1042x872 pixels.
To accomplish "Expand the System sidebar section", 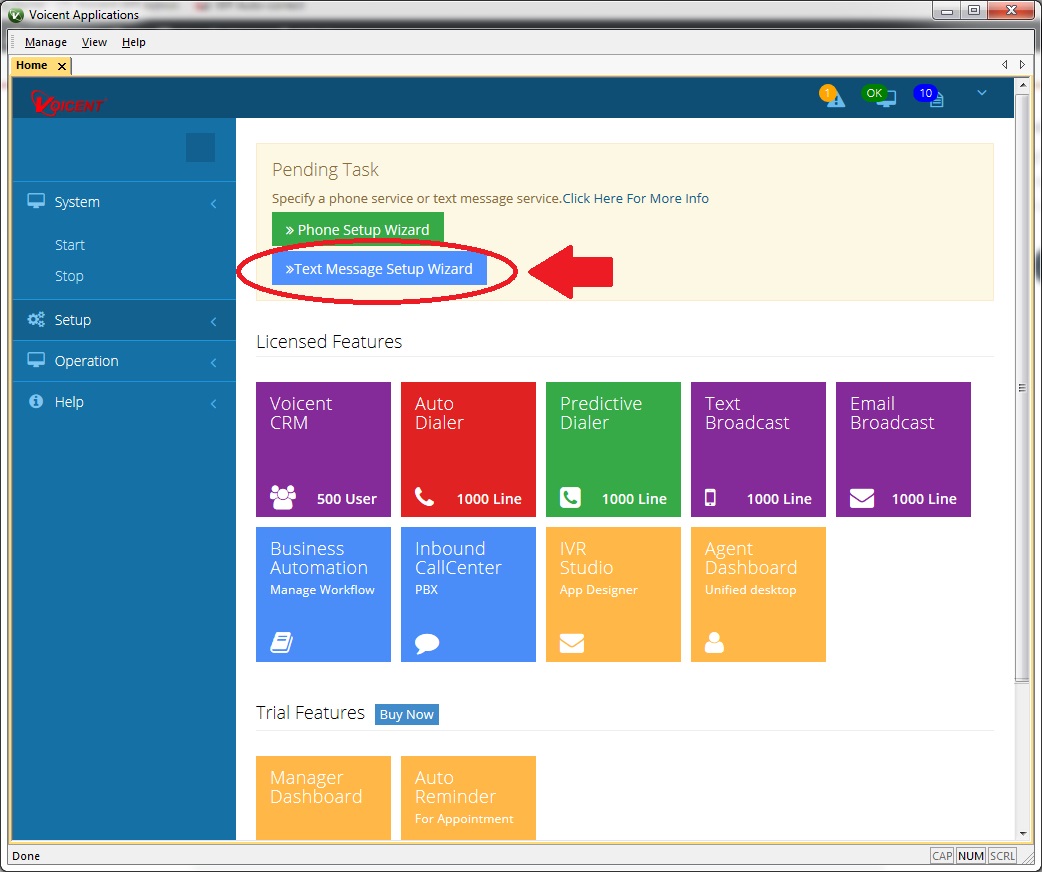I will click(123, 202).
